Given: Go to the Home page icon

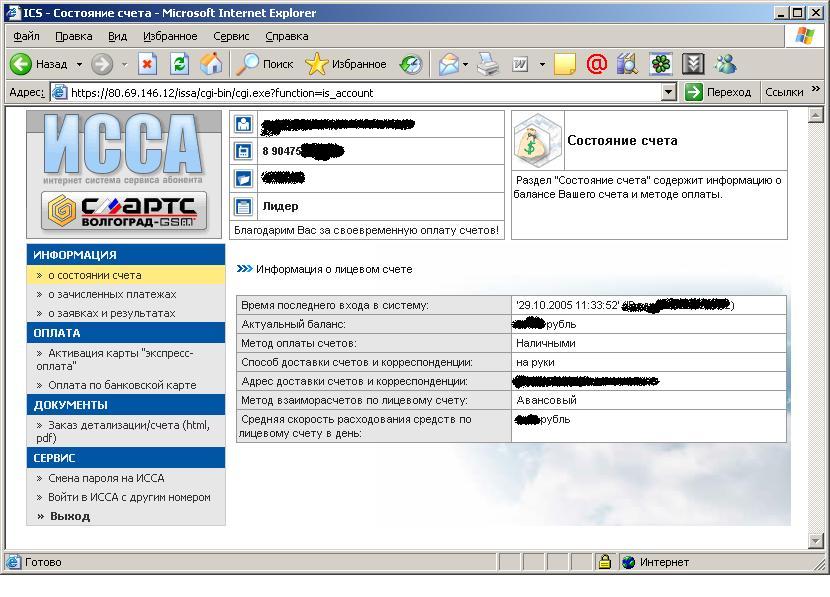Looking at the screenshot, I should pos(211,64).
